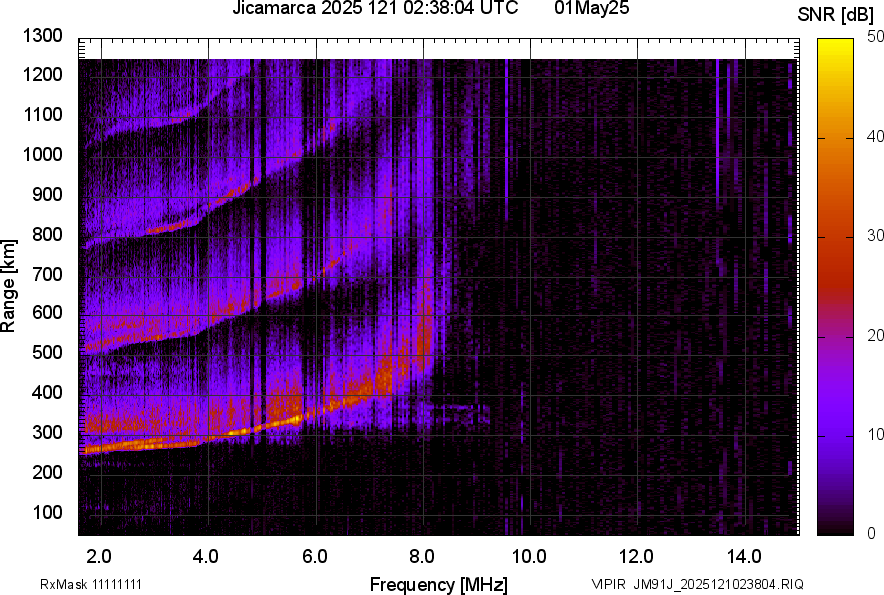The width and height of the screenshot is (884, 595).
Task: Click the 'SNR [dB]' colorbar title
Action: (x=835, y=15)
